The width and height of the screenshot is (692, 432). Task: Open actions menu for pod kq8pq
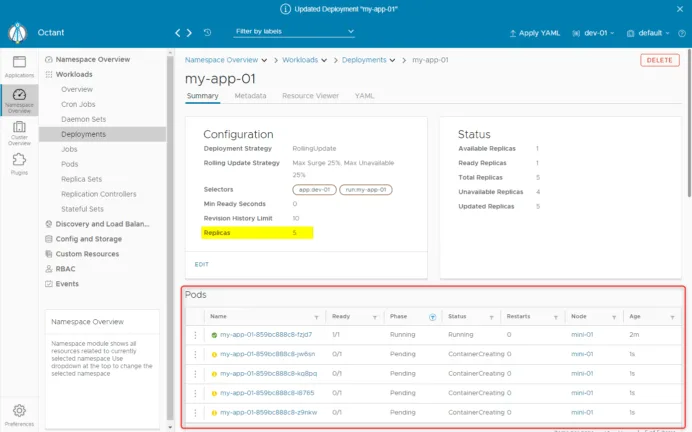196,374
